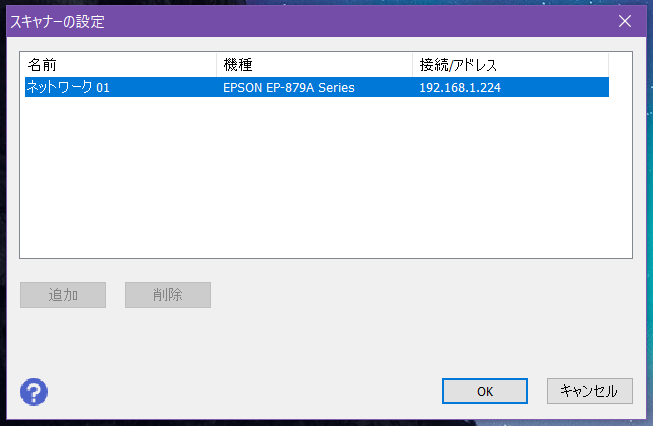Click divider between 名前 and 機種 columns
This screenshot has height=426, width=653.
pyautogui.click(x=217, y=65)
